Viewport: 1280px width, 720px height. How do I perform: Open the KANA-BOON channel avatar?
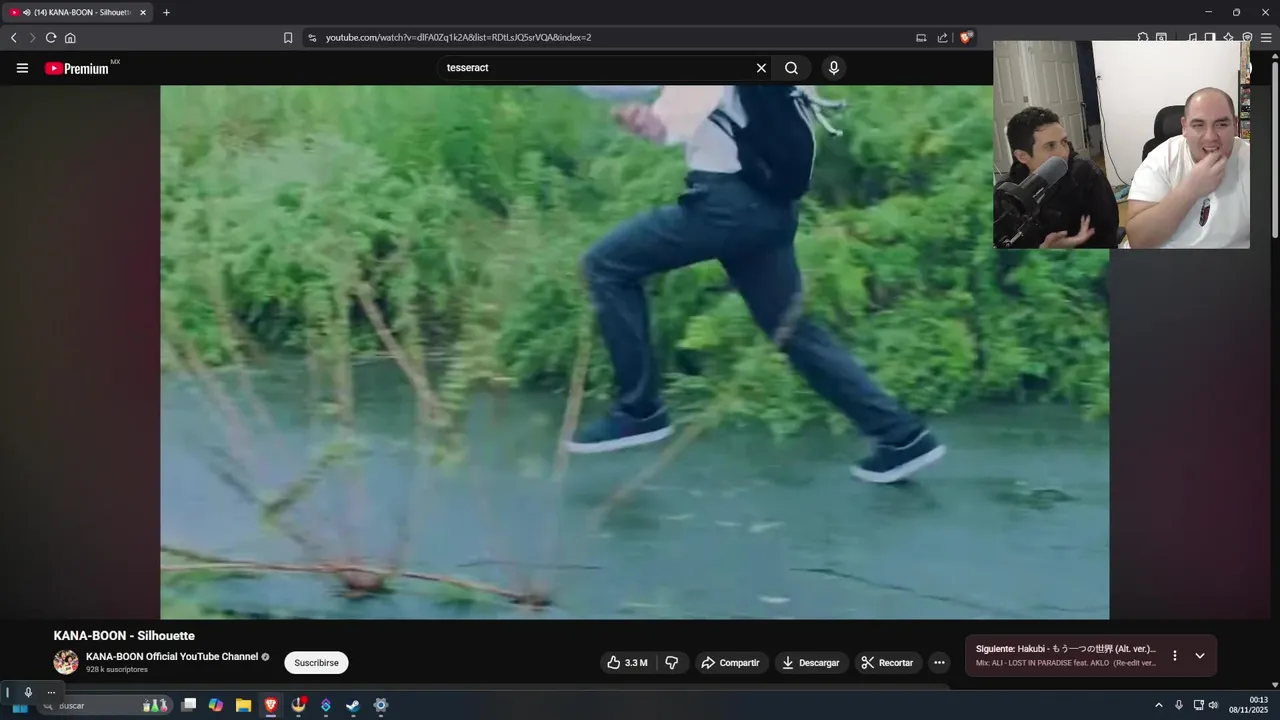pyautogui.click(x=66, y=662)
